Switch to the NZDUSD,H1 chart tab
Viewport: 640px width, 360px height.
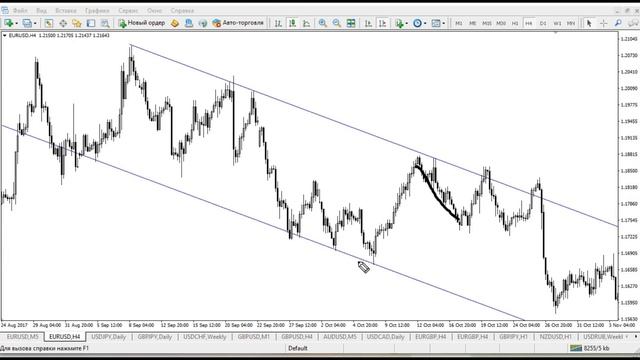(555, 337)
